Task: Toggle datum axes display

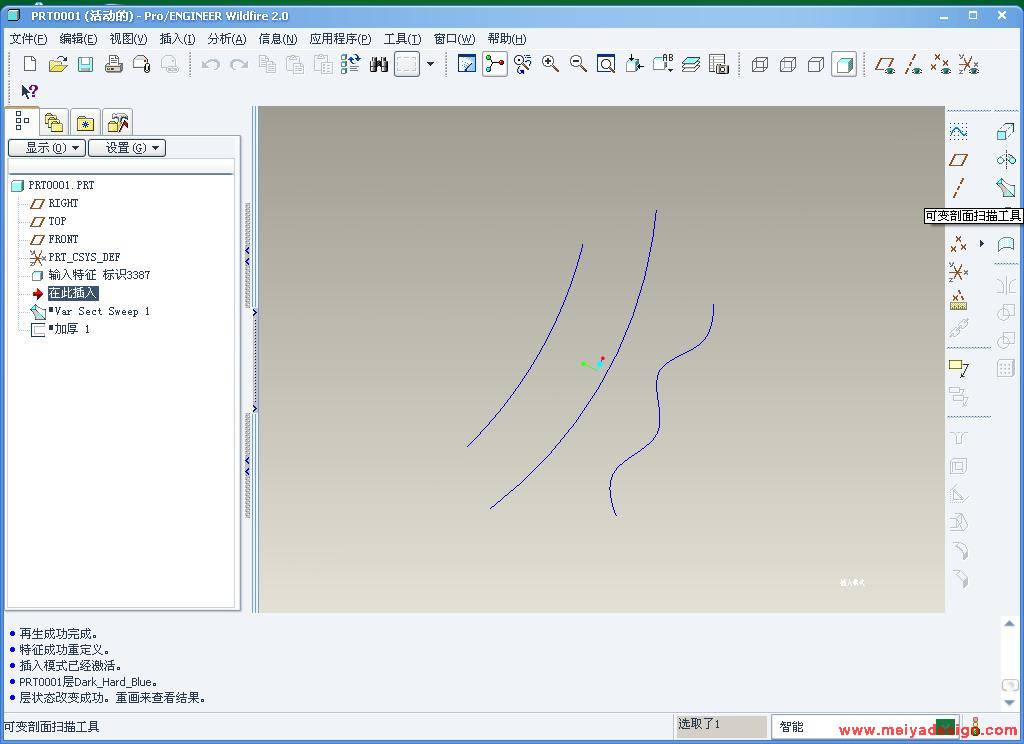Action: [912, 65]
